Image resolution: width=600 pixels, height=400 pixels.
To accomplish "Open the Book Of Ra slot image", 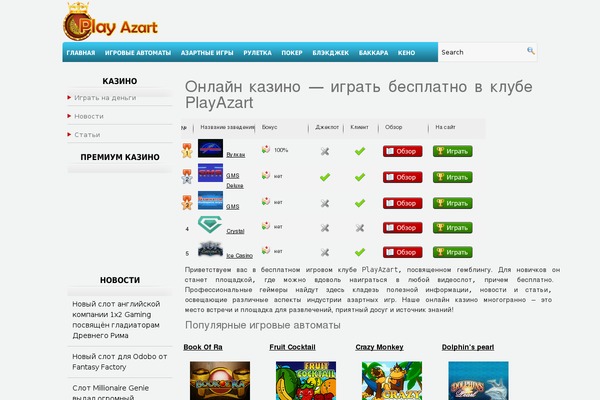I will click(x=220, y=380).
